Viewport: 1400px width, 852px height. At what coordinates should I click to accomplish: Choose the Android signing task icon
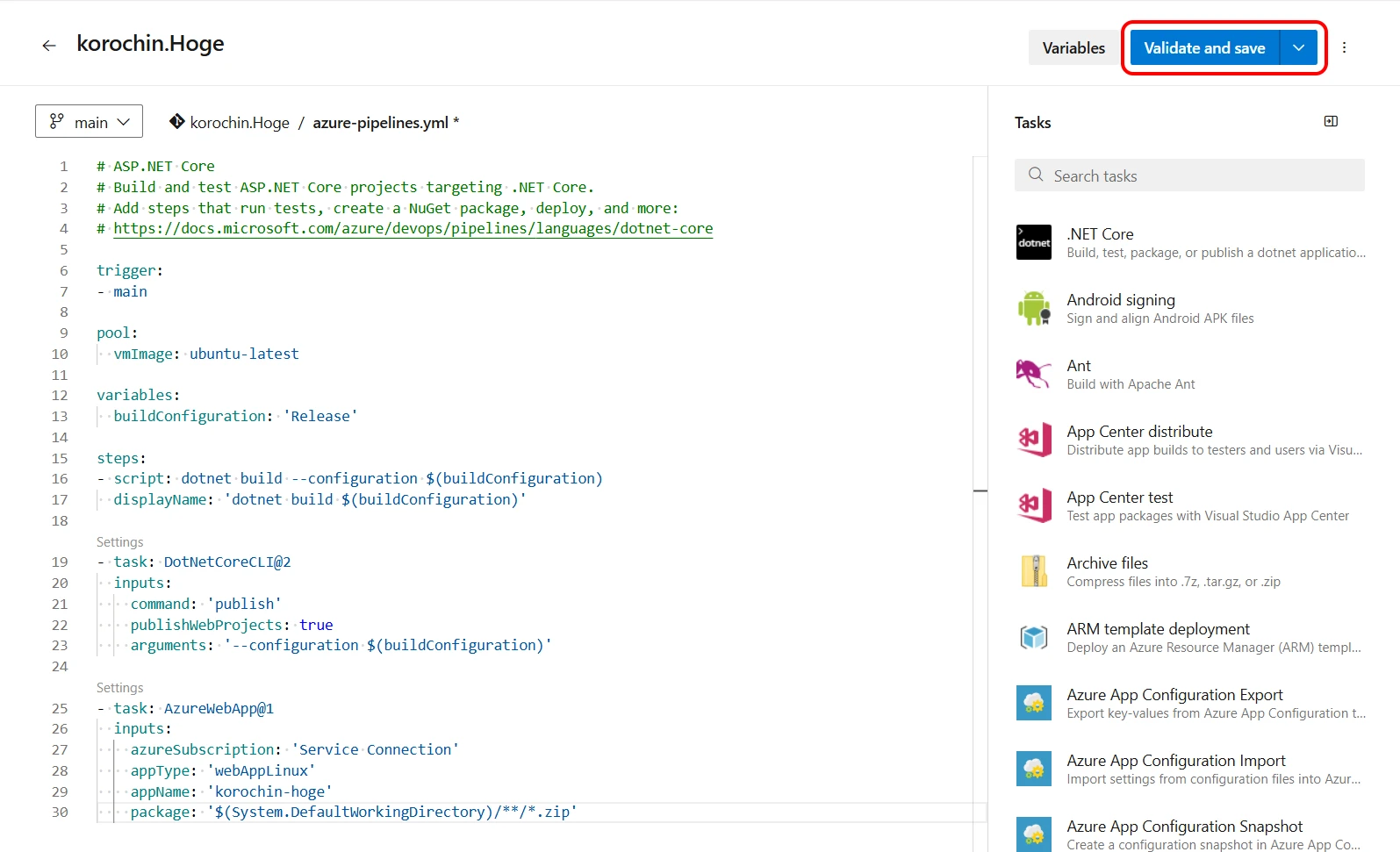(1033, 309)
